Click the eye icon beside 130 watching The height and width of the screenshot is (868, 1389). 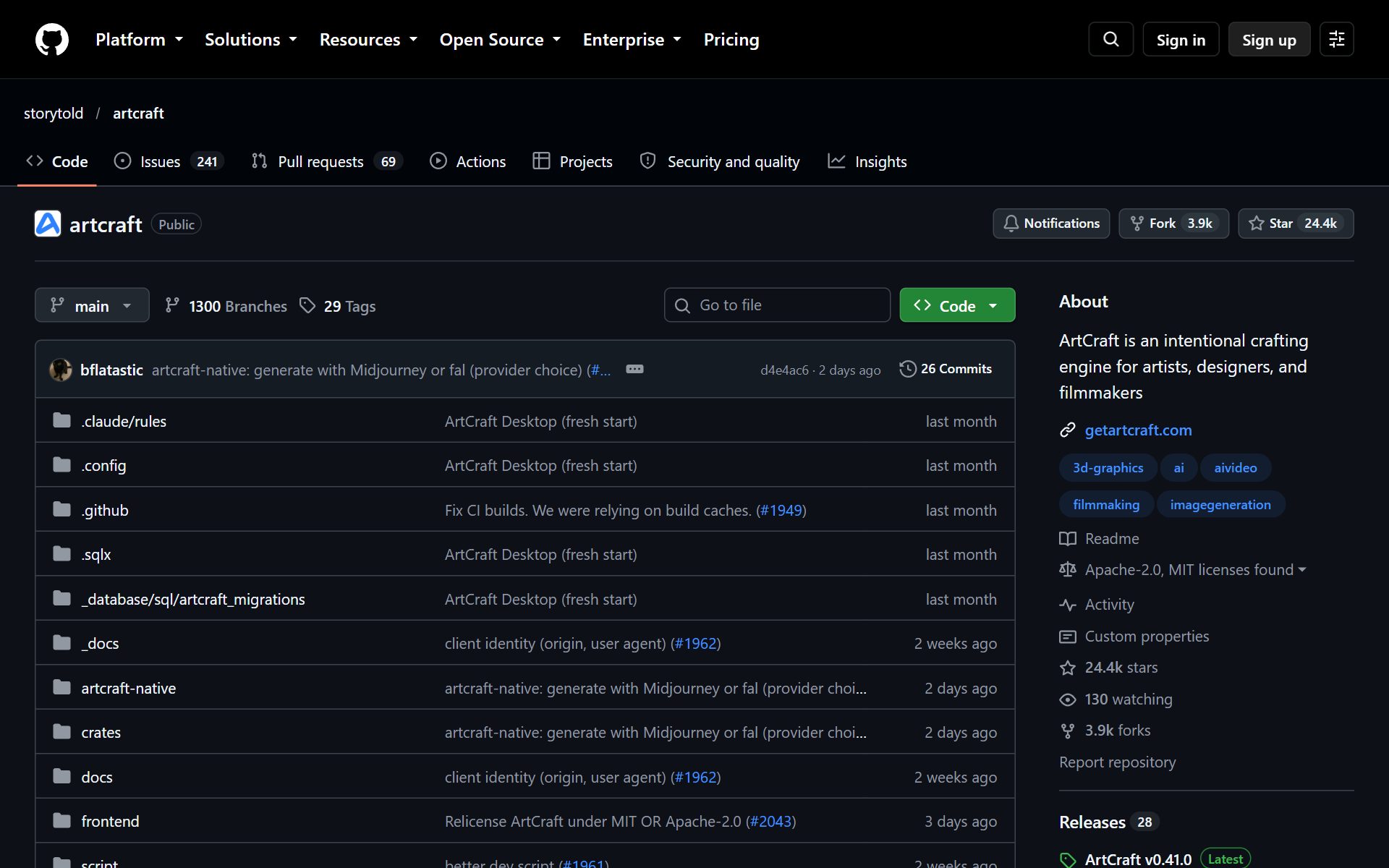[x=1067, y=699]
